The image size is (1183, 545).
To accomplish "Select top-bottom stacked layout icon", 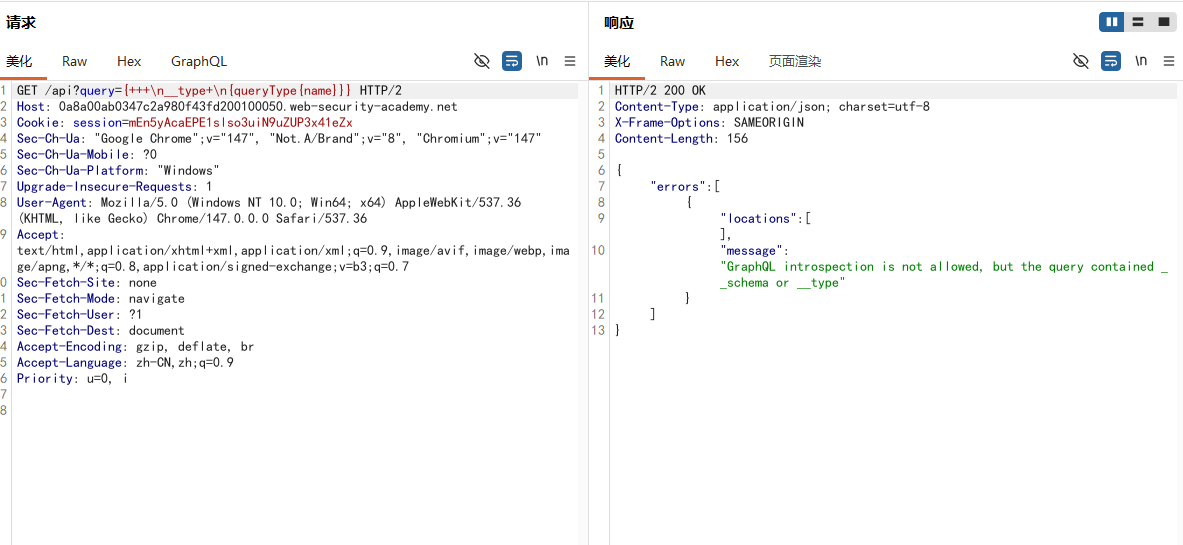I will coord(1137,22).
